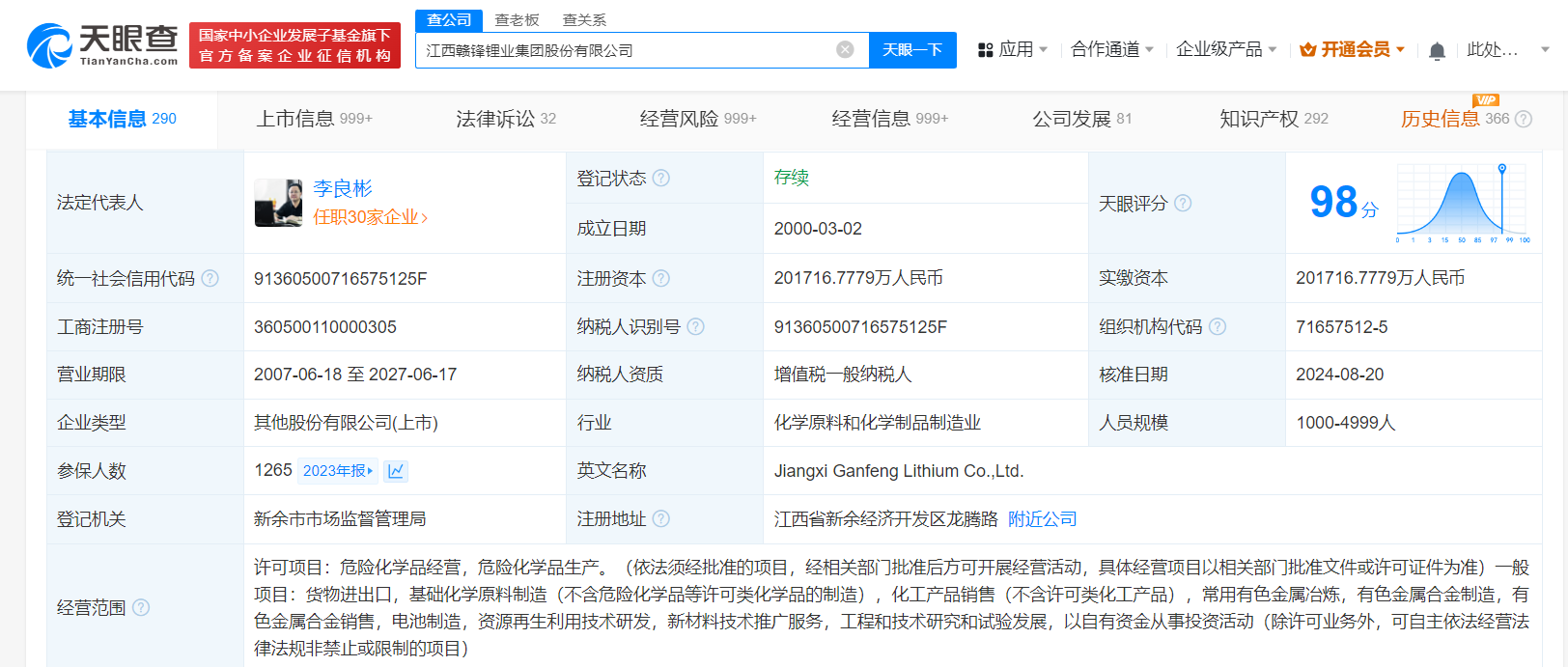The image size is (1568, 667).
Task: Click the Jiangxi Ganfeng Lithium English name
Action: 899,471
